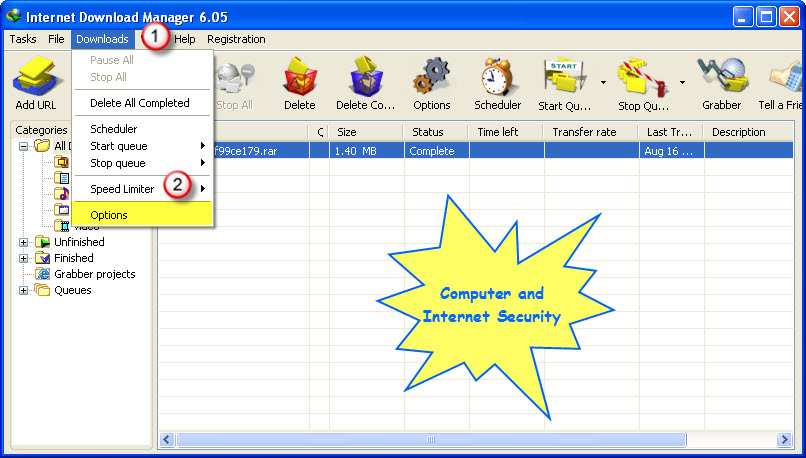Image resolution: width=806 pixels, height=458 pixels.
Task: Click the Categories panel header
Action: tap(41, 130)
